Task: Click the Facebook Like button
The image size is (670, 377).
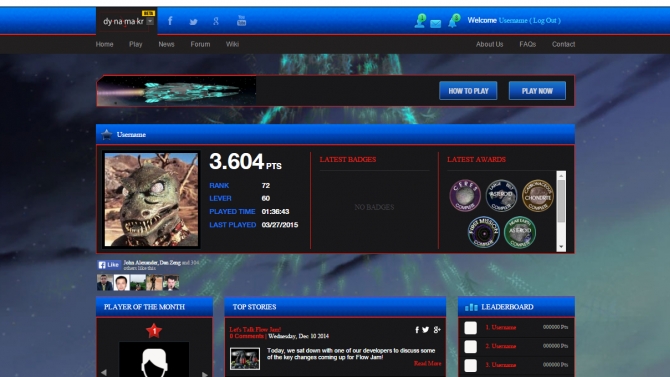Action: (x=109, y=265)
